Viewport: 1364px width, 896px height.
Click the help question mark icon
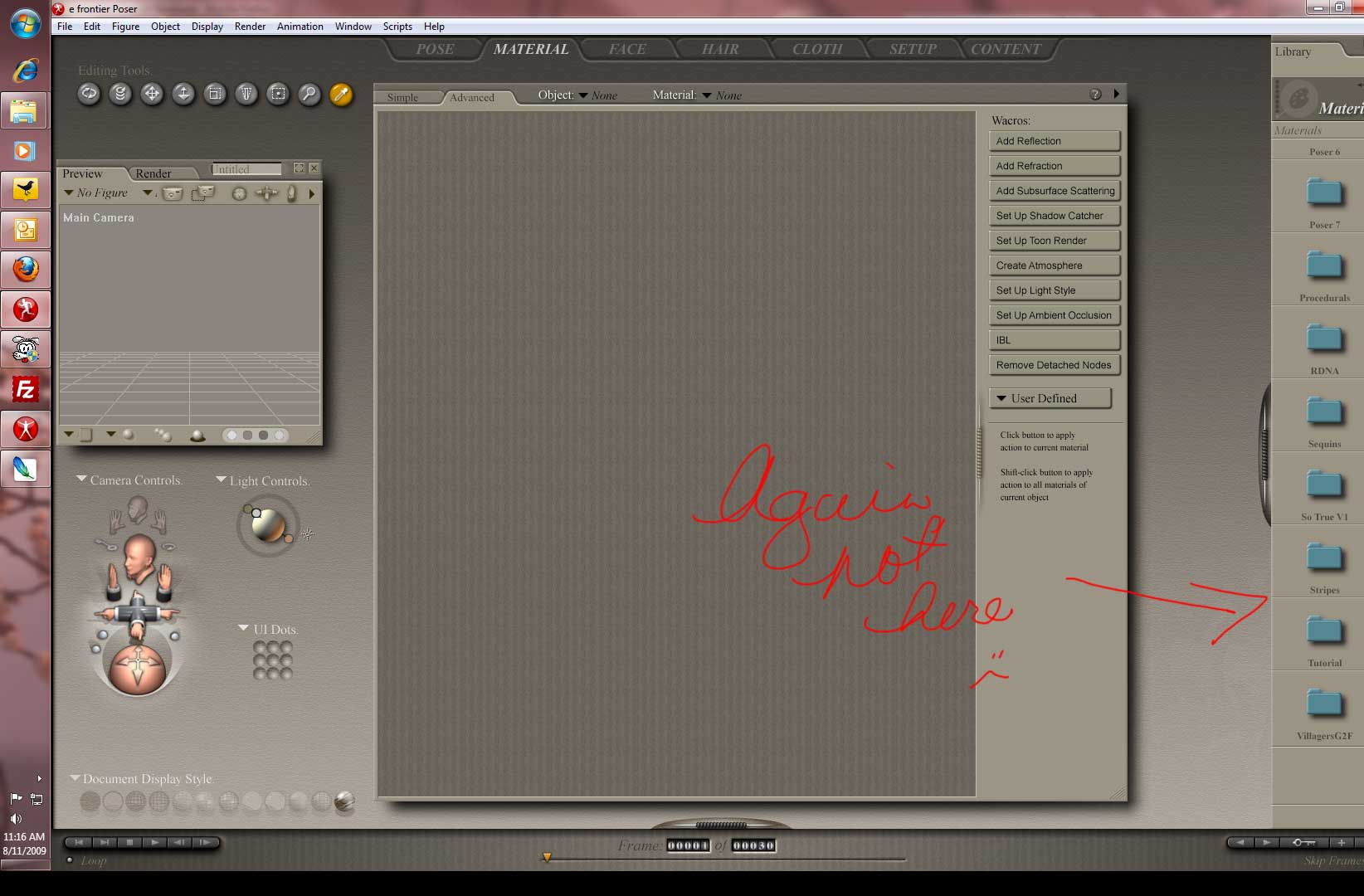[1095, 95]
